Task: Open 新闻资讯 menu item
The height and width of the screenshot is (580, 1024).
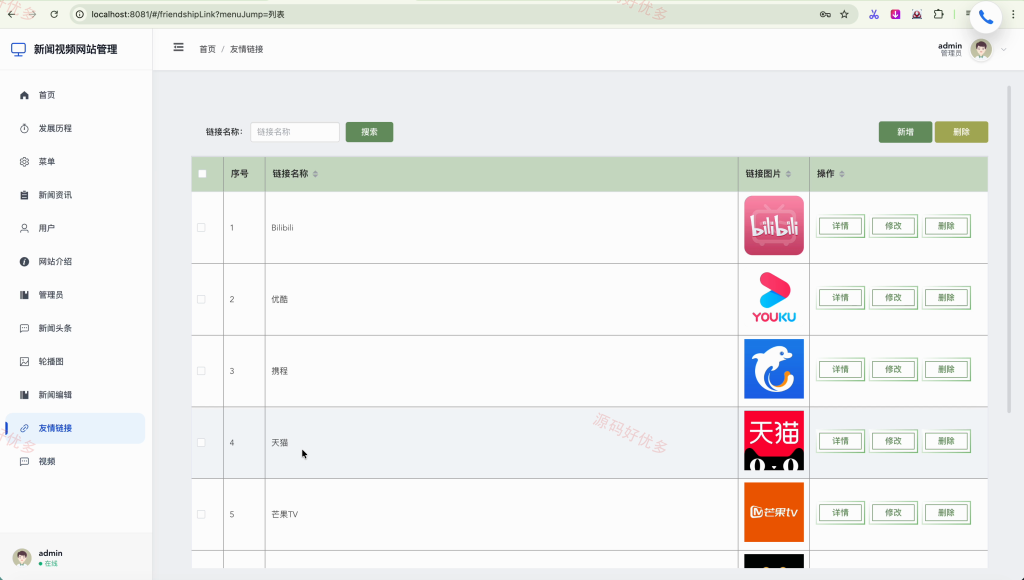Action: tap(76, 195)
